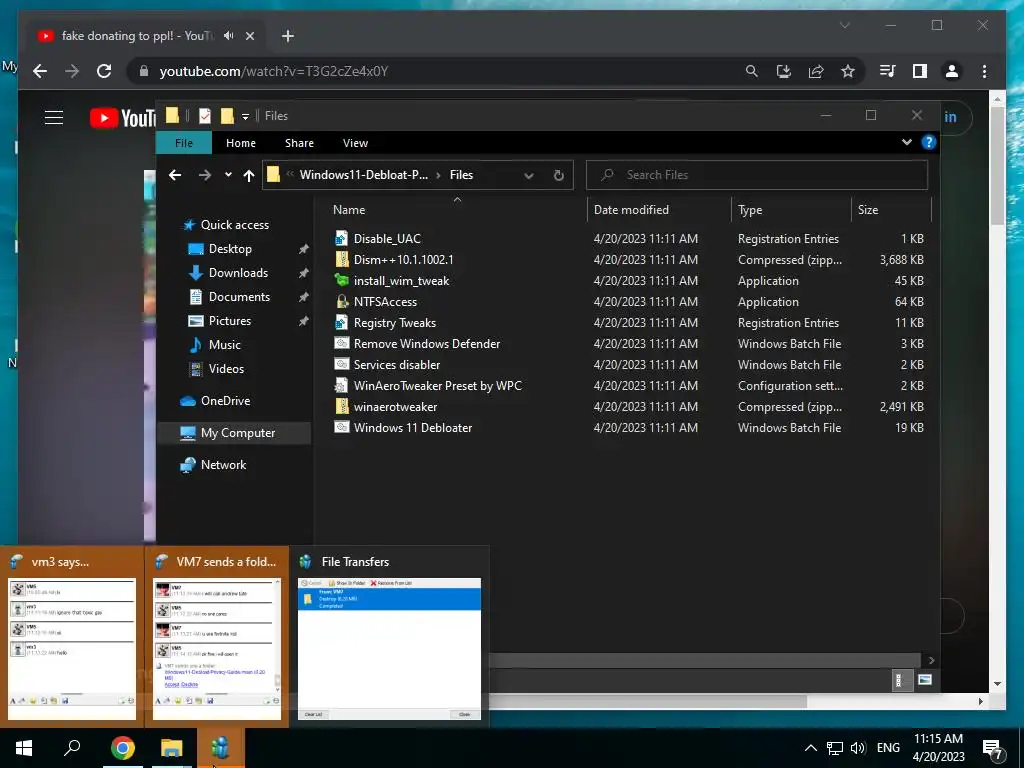Click the install app icon in address bar

point(784,71)
